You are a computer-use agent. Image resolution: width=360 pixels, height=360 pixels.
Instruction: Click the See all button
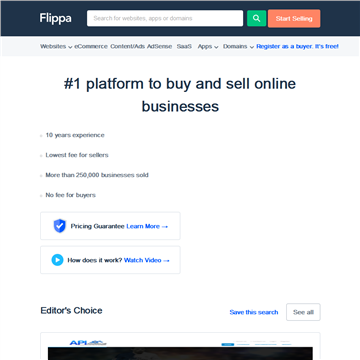click(303, 312)
